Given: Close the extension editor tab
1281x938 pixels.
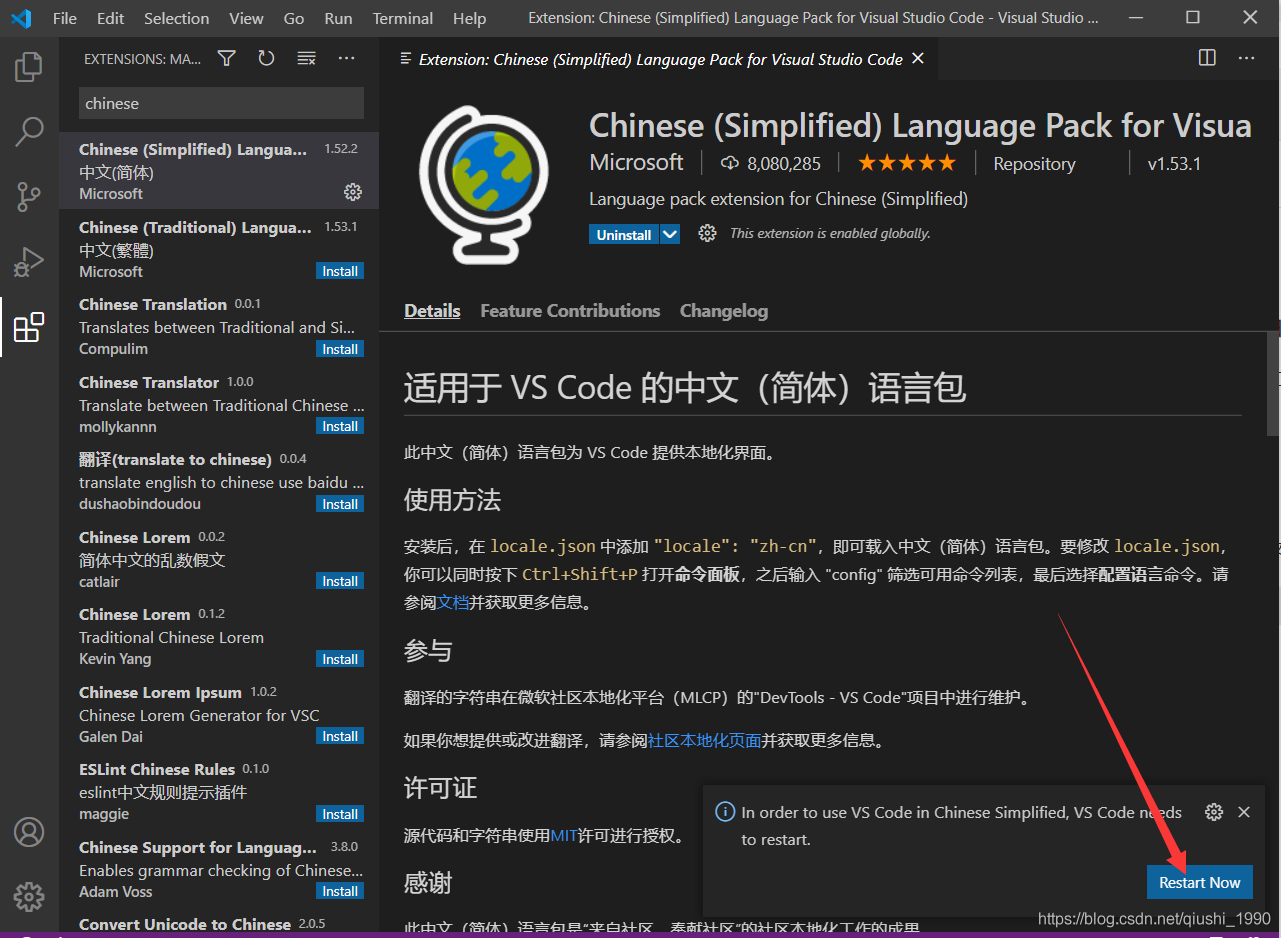Looking at the screenshot, I should coord(918,59).
